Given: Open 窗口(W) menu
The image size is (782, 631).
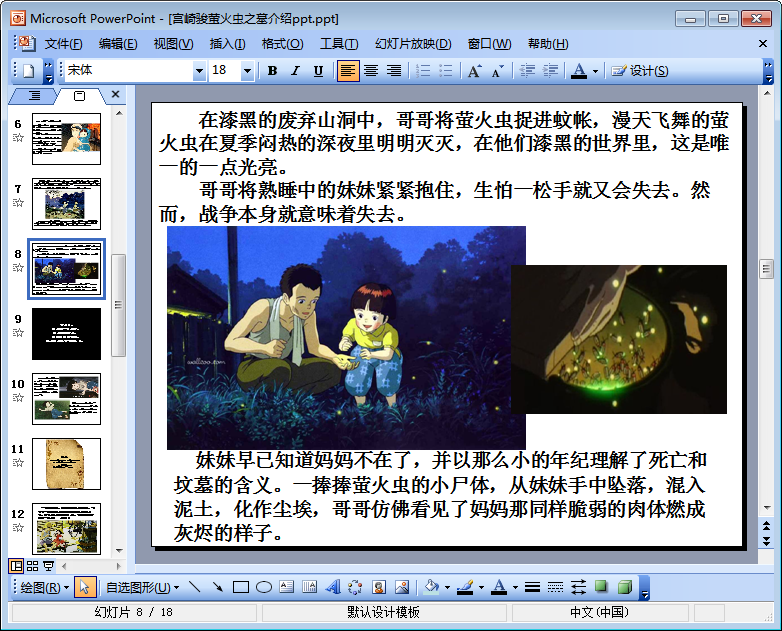Looking at the screenshot, I should (x=489, y=44).
